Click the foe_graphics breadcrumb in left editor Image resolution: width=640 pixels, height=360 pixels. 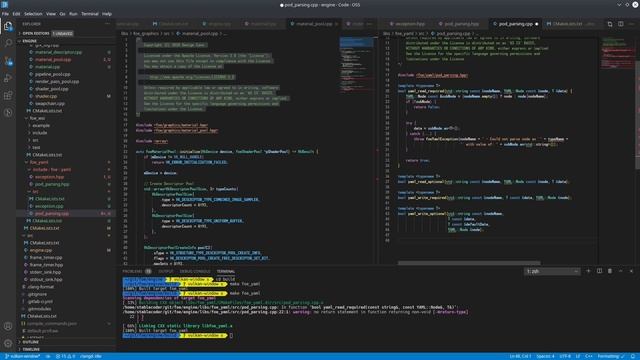click(146, 33)
